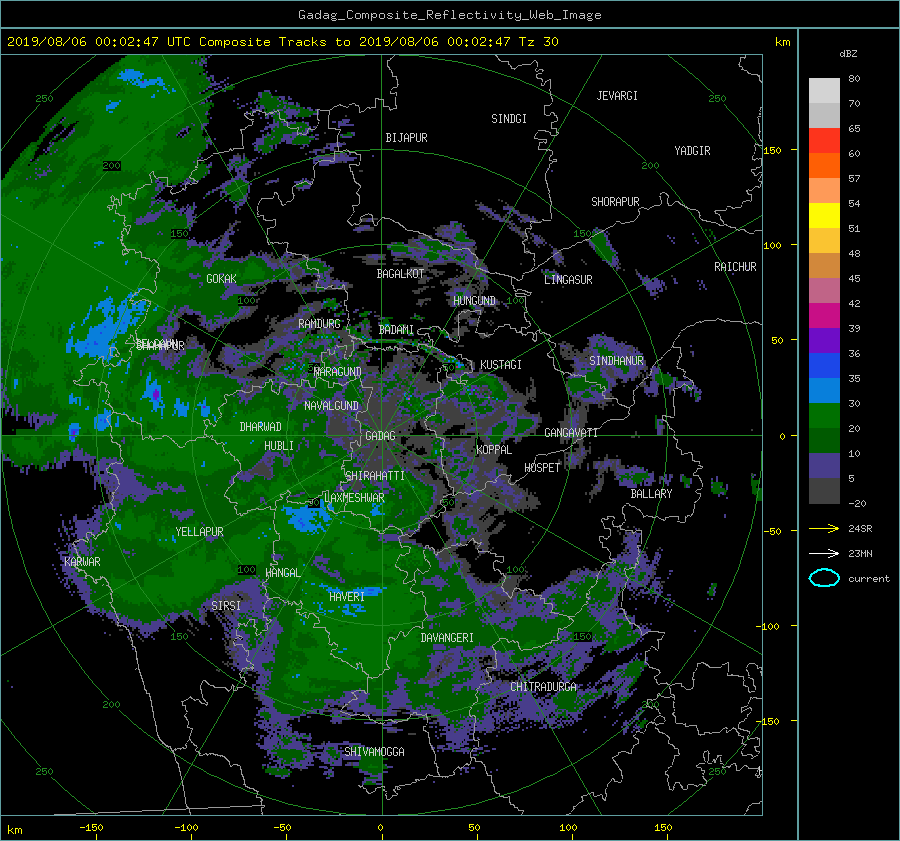Click the GOKAK city label
This screenshot has width=900, height=841.
(x=222, y=279)
